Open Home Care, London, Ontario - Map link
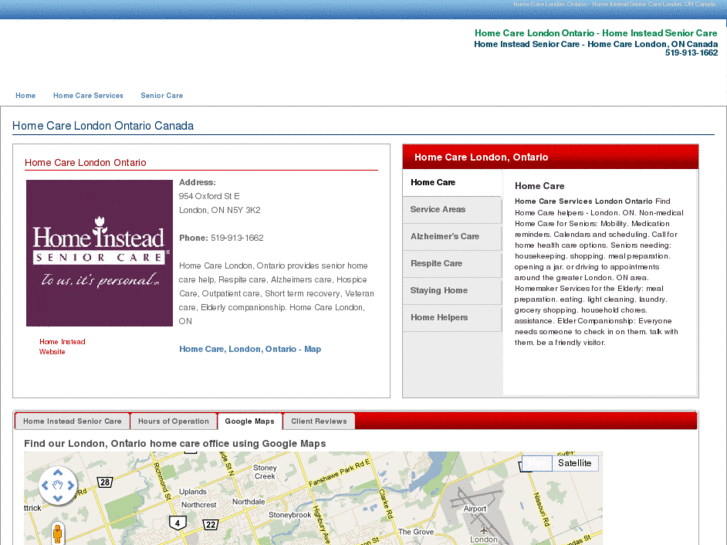This screenshot has width=727, height=545. coord(250,349)
